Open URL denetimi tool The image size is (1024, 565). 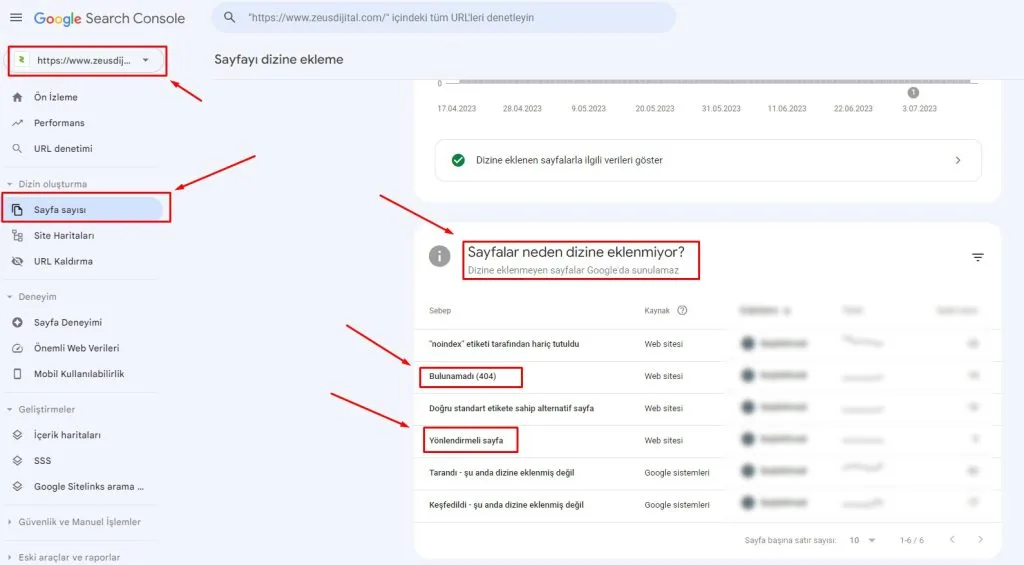tap(63, 149)
